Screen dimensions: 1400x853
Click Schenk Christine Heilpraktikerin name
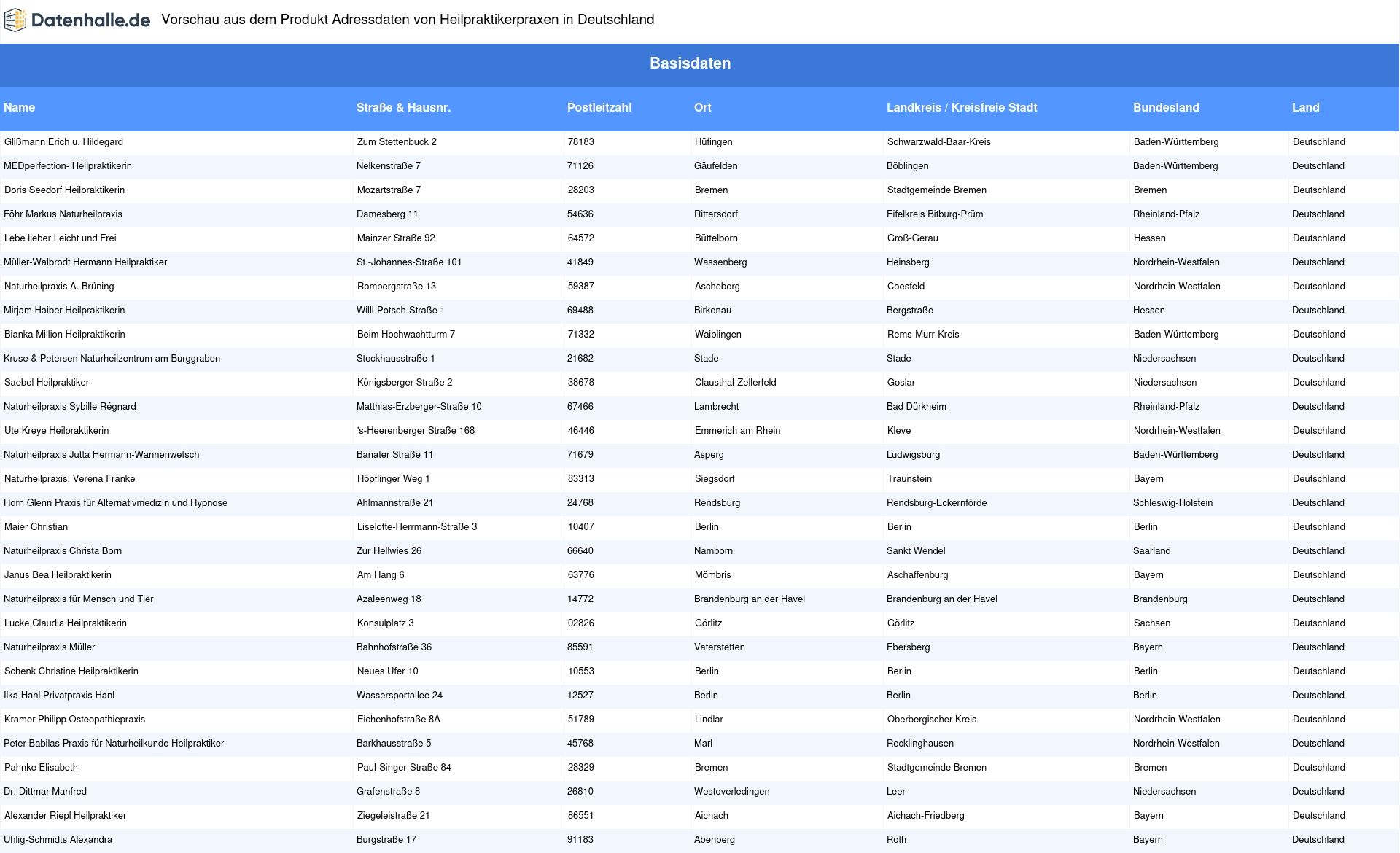pos(71,671)
